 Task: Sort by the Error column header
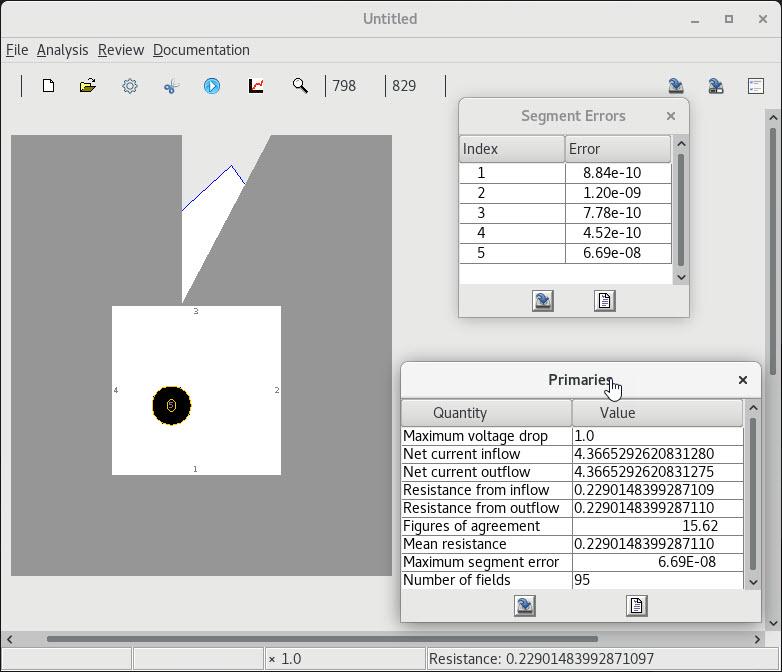pos(617,149)
